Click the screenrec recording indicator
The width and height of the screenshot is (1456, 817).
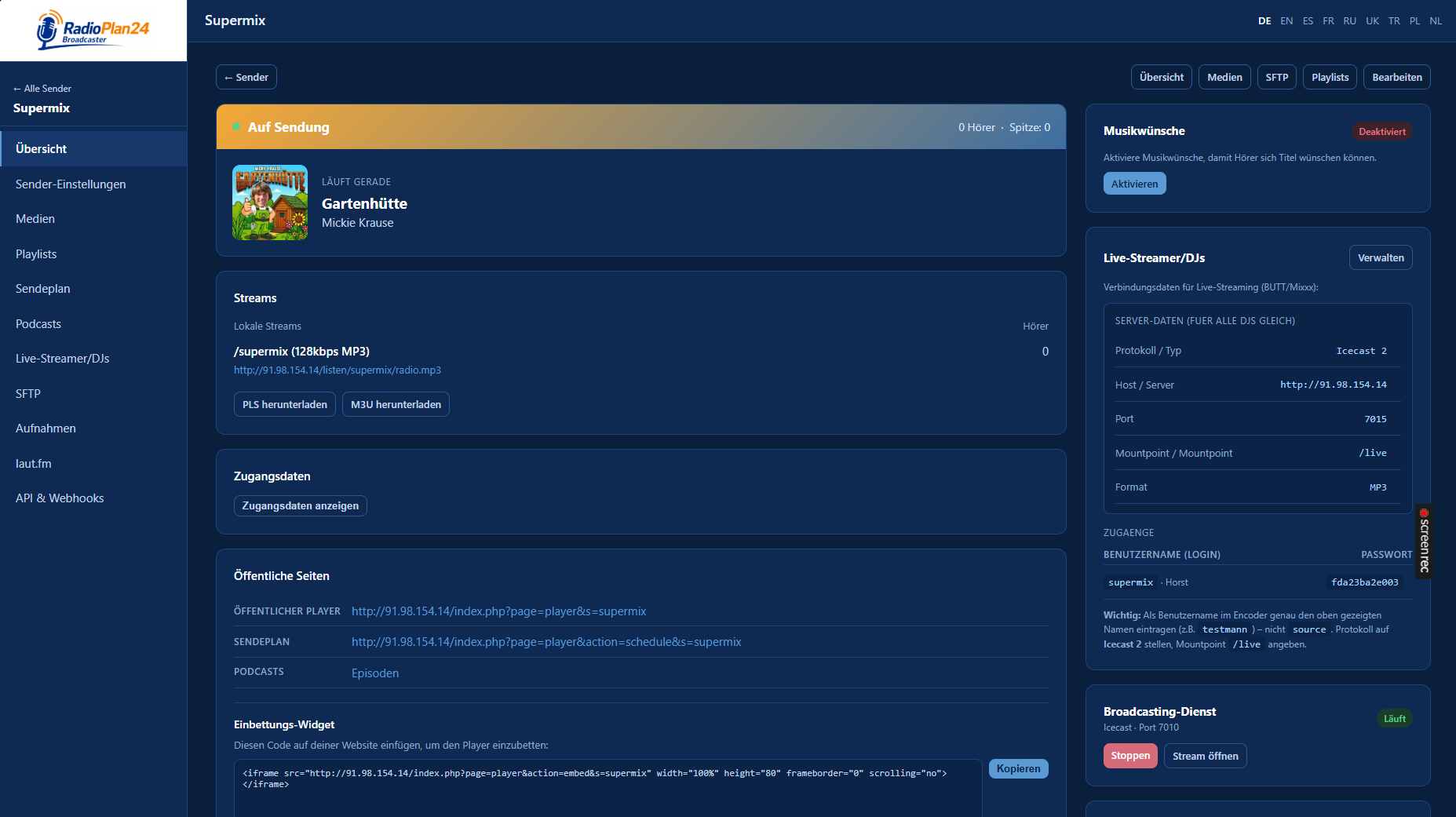tap(1424, 542)
